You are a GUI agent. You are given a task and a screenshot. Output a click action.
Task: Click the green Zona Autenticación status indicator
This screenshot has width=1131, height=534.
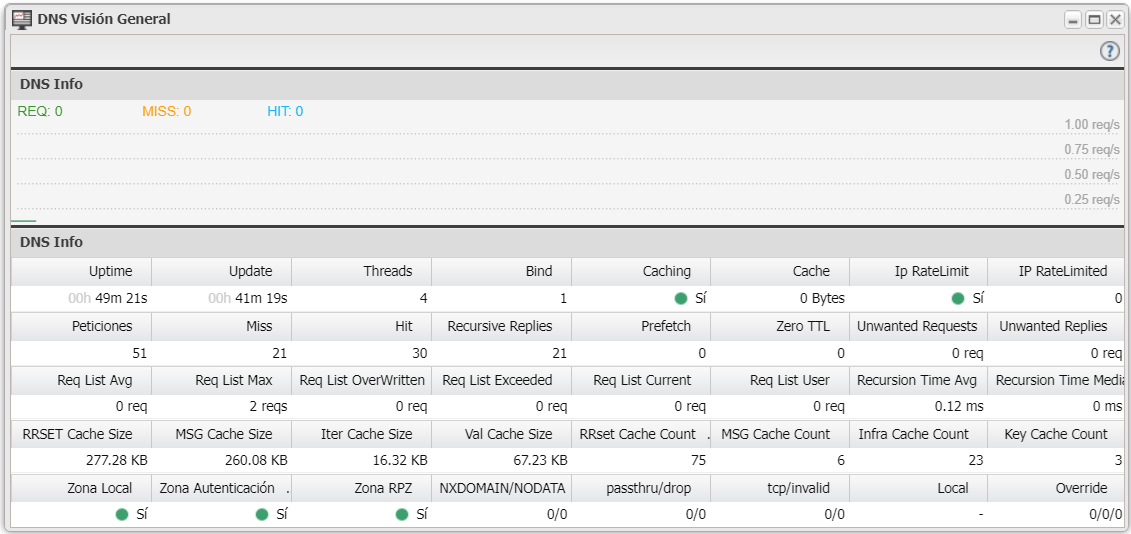(262, 514)
